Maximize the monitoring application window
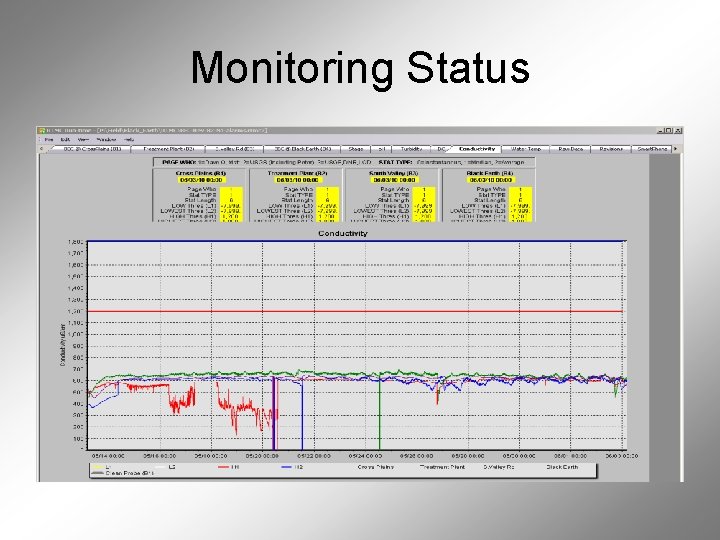This screenshot has height=540, width=720. [x=669, y=130]
